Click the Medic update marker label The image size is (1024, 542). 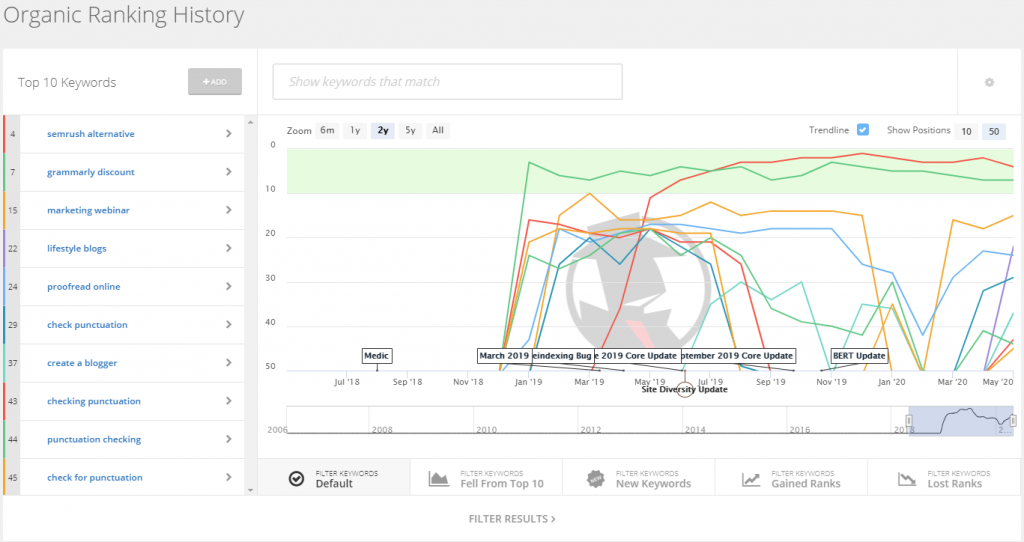(376, 356)
